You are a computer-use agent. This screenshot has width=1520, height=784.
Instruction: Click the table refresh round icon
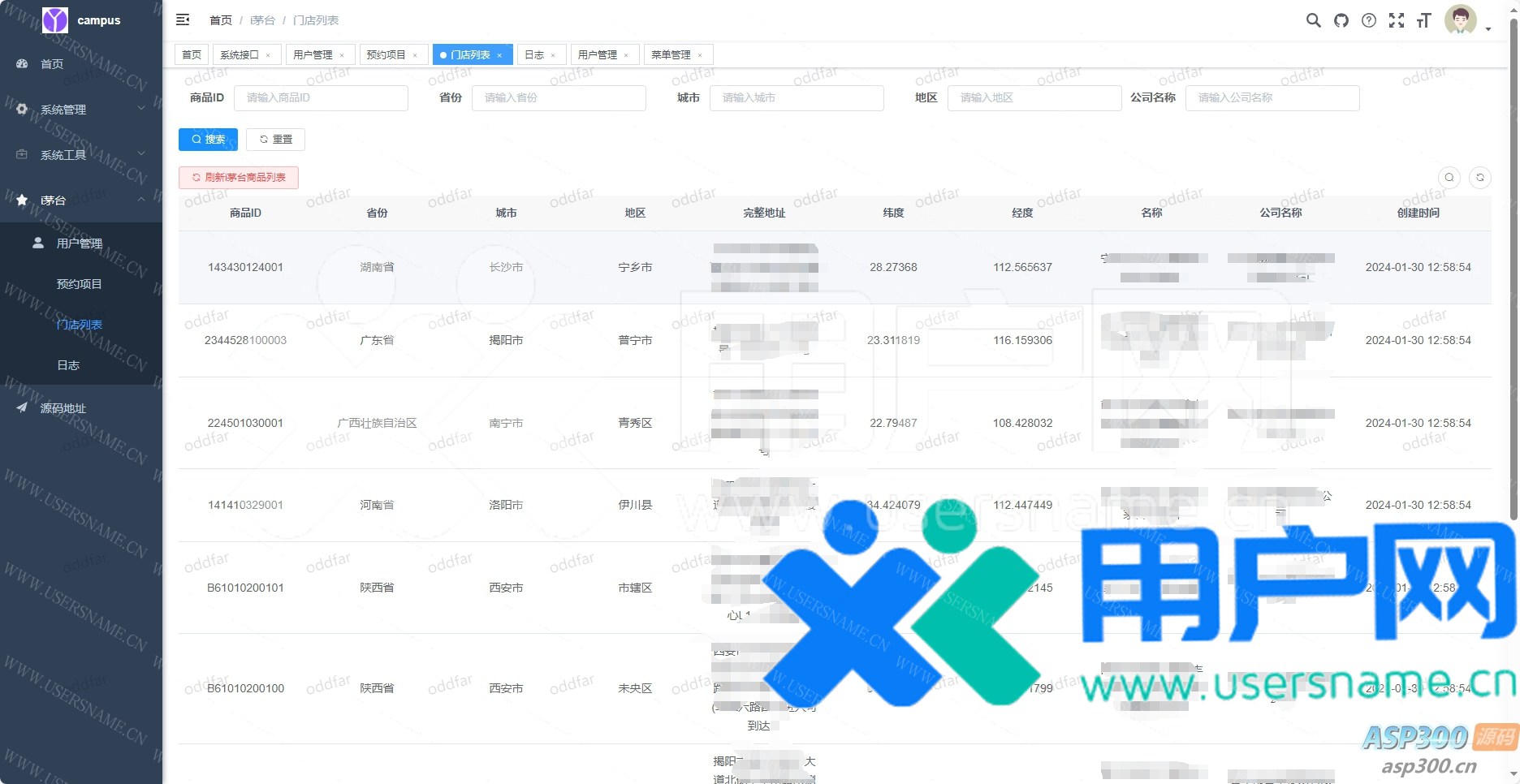coord(1480,178)
